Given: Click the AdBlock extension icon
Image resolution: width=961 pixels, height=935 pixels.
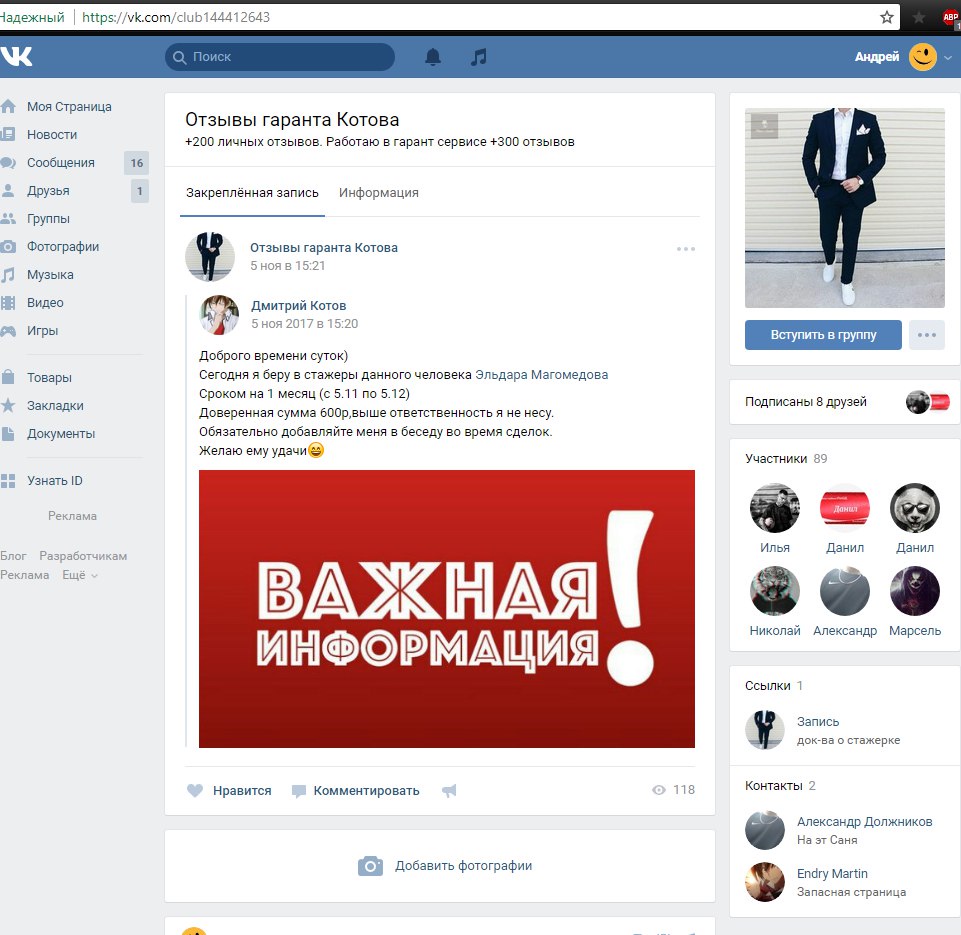Looking at the screenshot, I should coord(950,17).
